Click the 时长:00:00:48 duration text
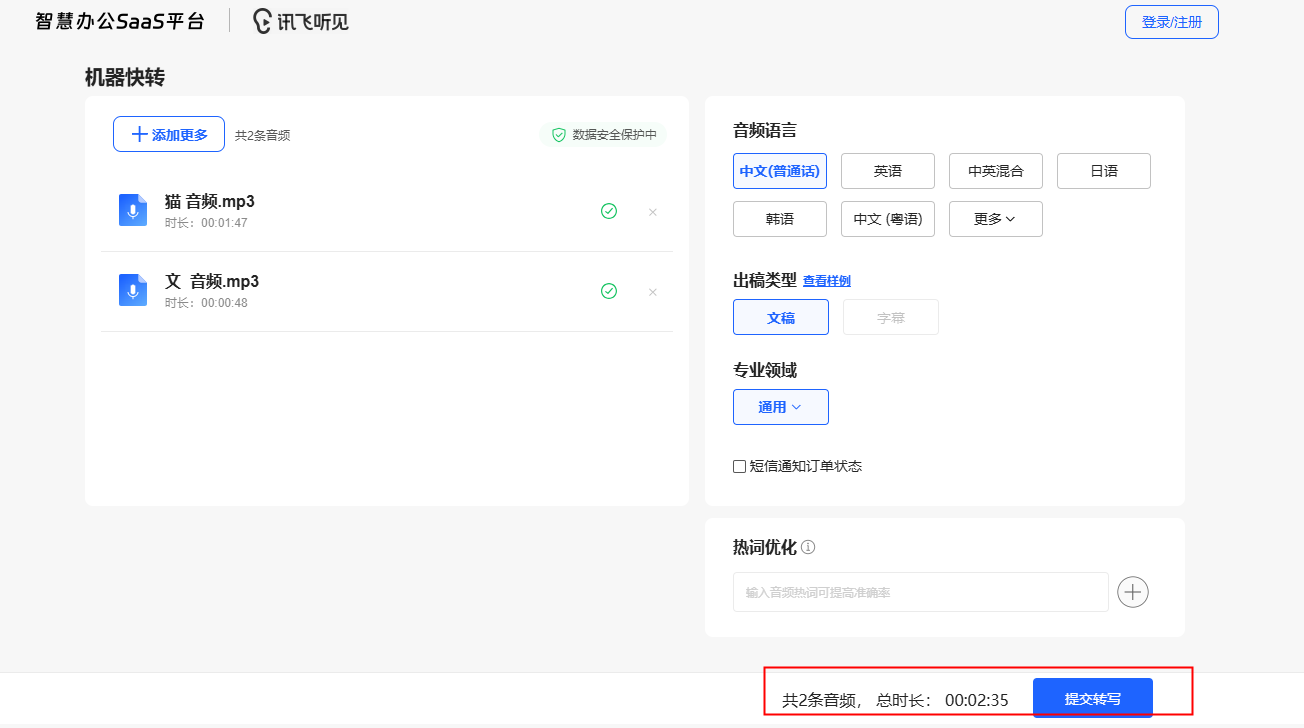Image resolution: width=1304 pixels, height=728 pixels. pyautogui.click(x=206, y=303)
